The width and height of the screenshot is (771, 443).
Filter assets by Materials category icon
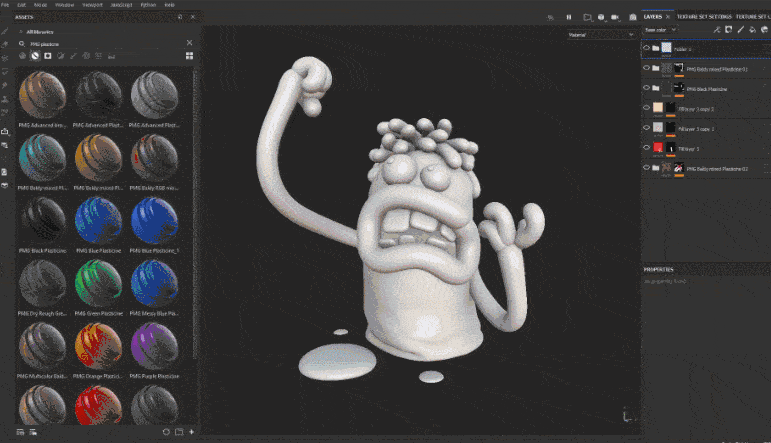point(22,56)
